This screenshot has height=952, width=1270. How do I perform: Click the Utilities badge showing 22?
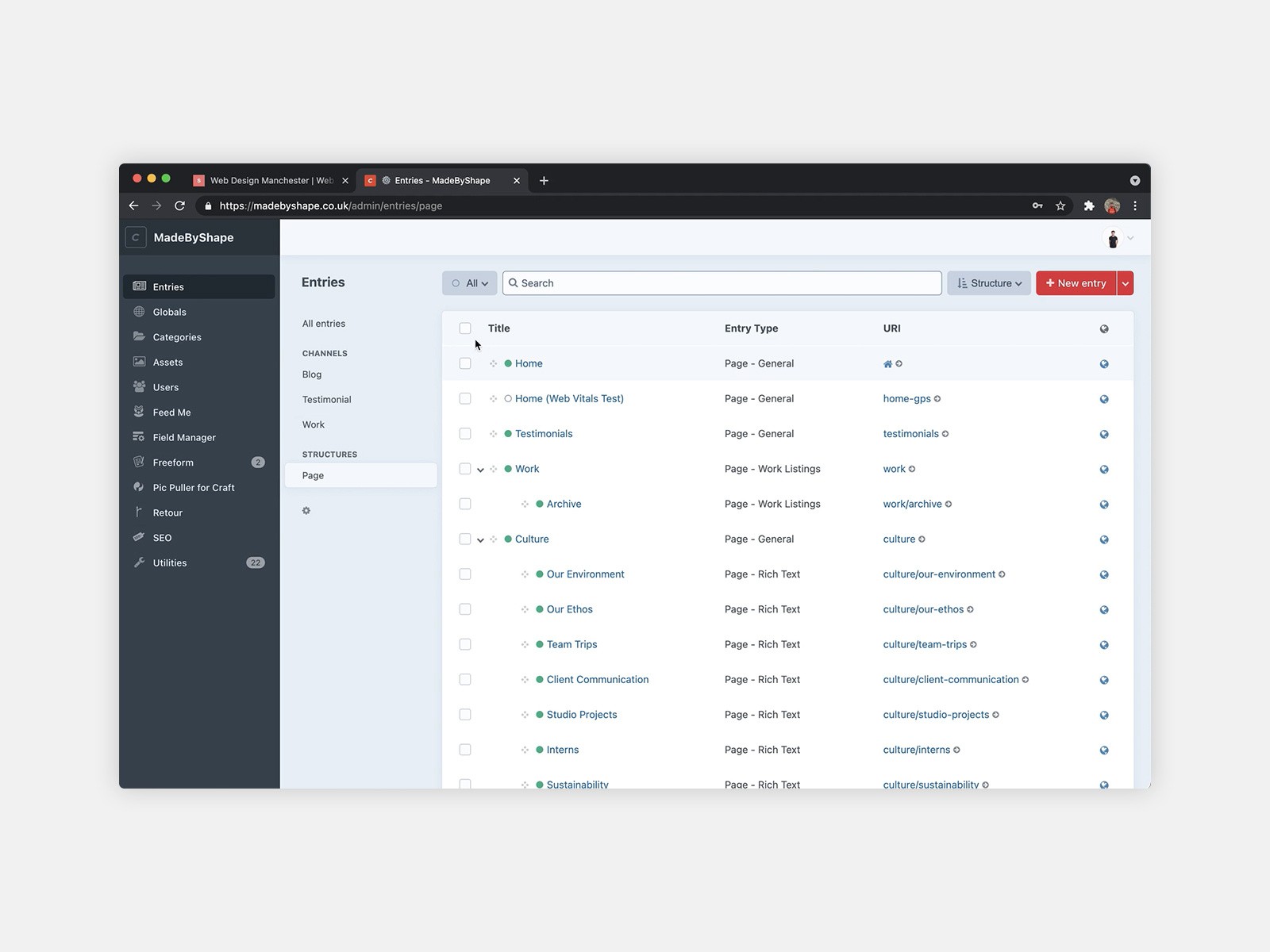[256, 562]
